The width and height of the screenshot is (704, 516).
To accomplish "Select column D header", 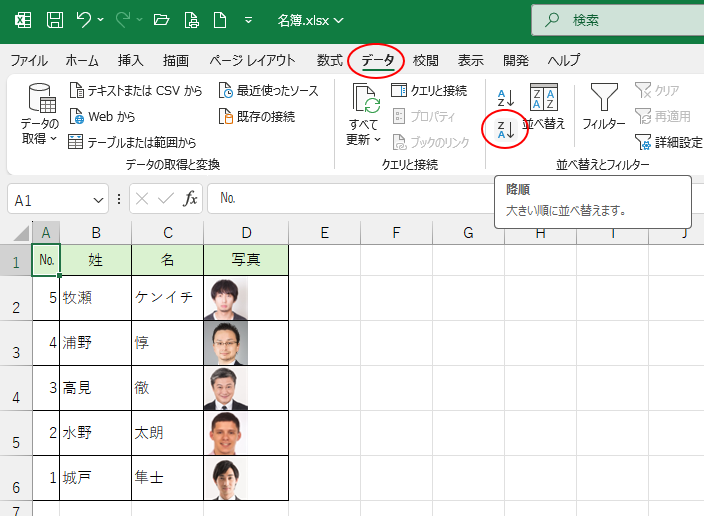I will [x=246, y=233].
